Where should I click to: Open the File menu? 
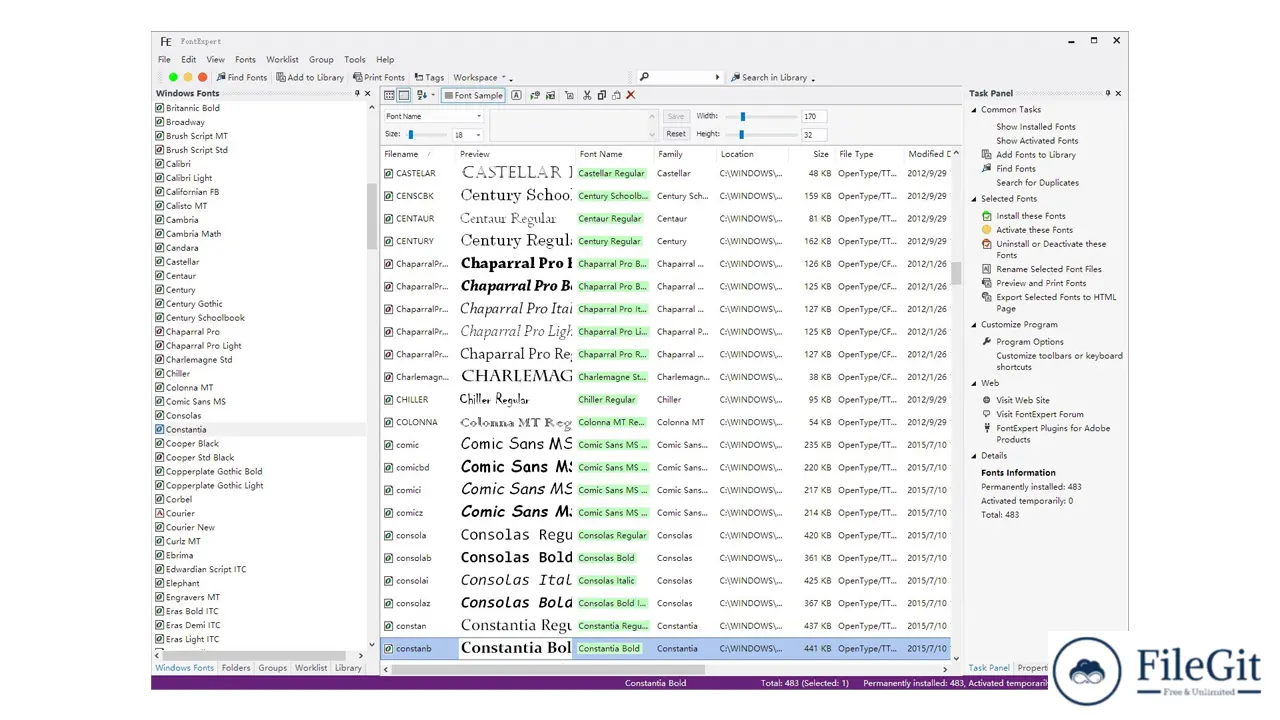[164, 60]
